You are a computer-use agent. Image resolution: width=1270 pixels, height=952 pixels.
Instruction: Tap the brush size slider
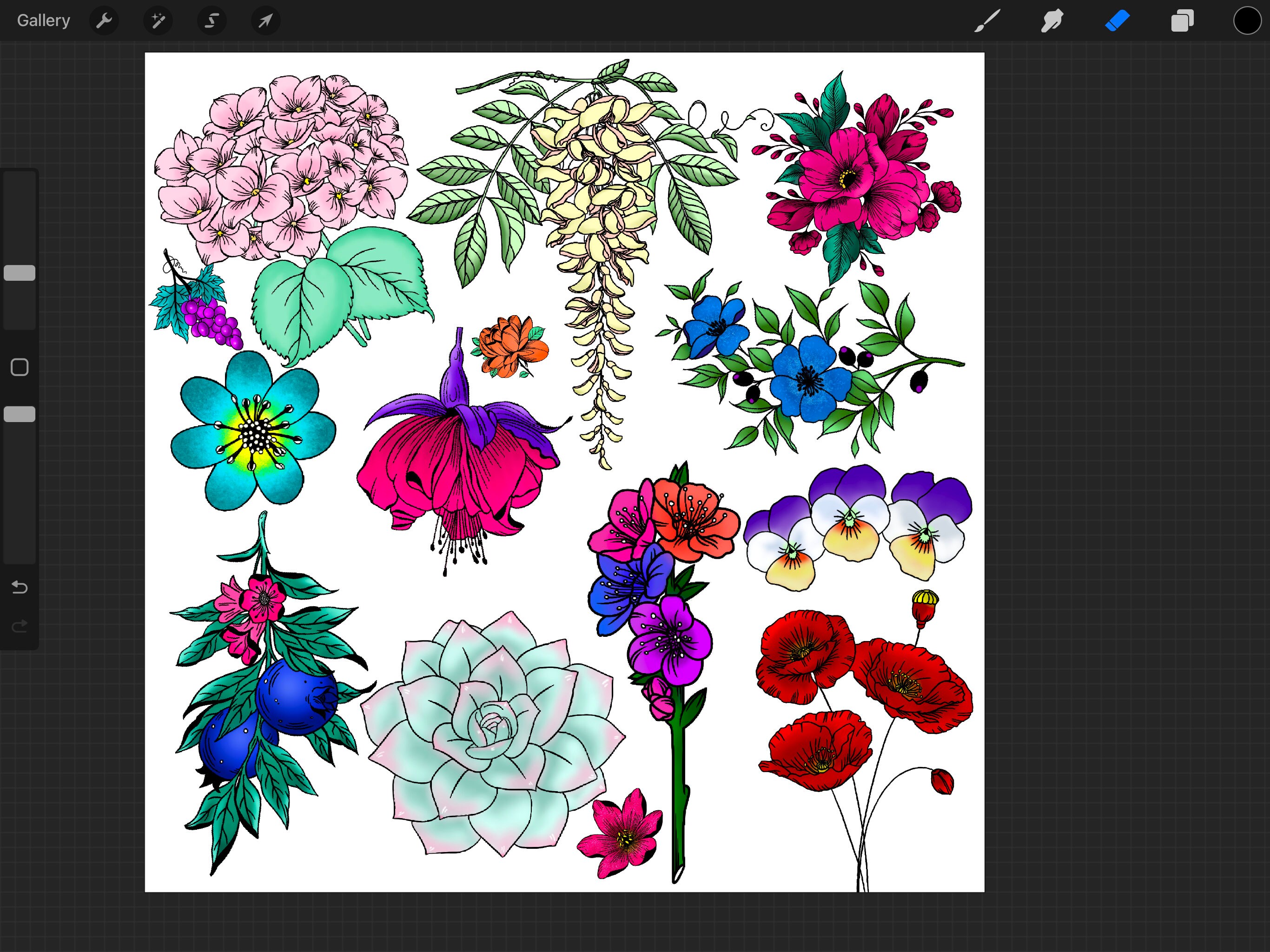click(19, 273)
